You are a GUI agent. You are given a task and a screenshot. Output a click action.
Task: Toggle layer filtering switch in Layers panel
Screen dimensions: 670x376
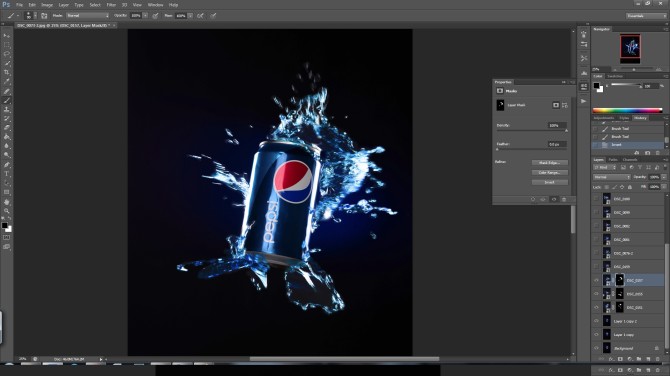[664, 167]
